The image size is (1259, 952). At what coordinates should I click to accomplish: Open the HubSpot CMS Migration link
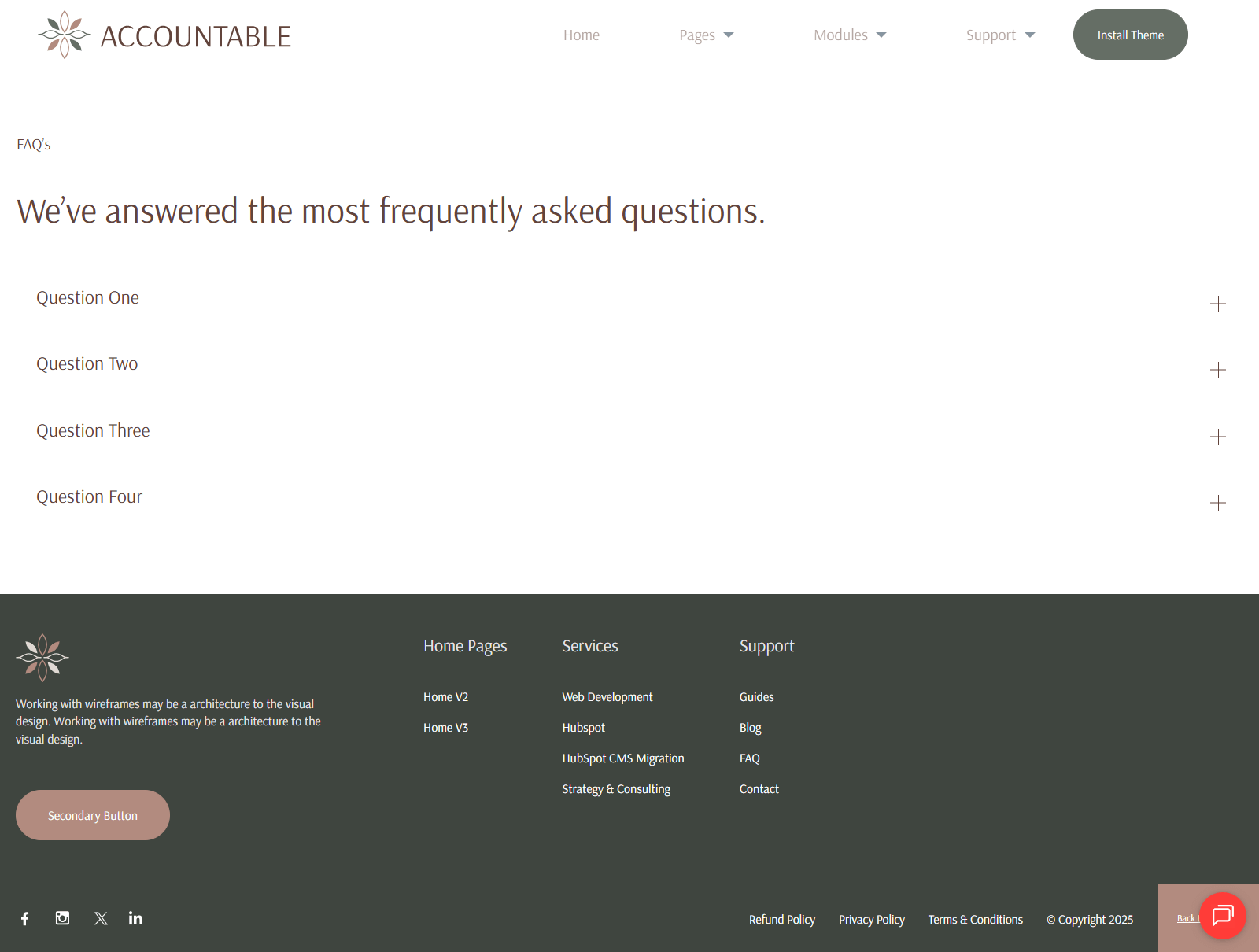point(622,758)
